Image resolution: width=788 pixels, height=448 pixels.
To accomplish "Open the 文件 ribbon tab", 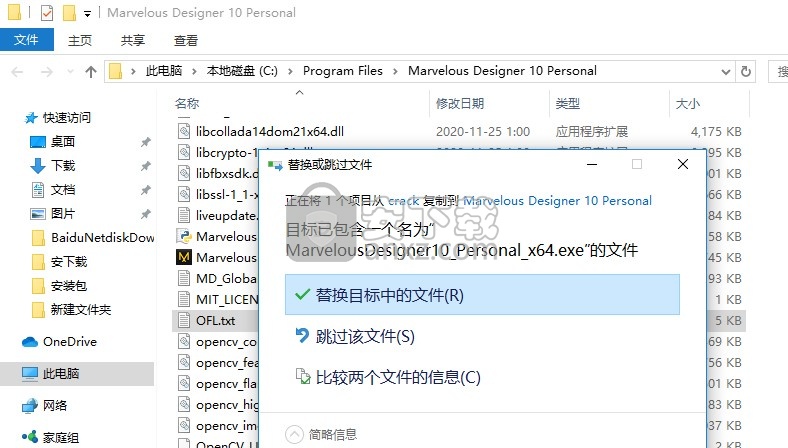I will point(26,40).
